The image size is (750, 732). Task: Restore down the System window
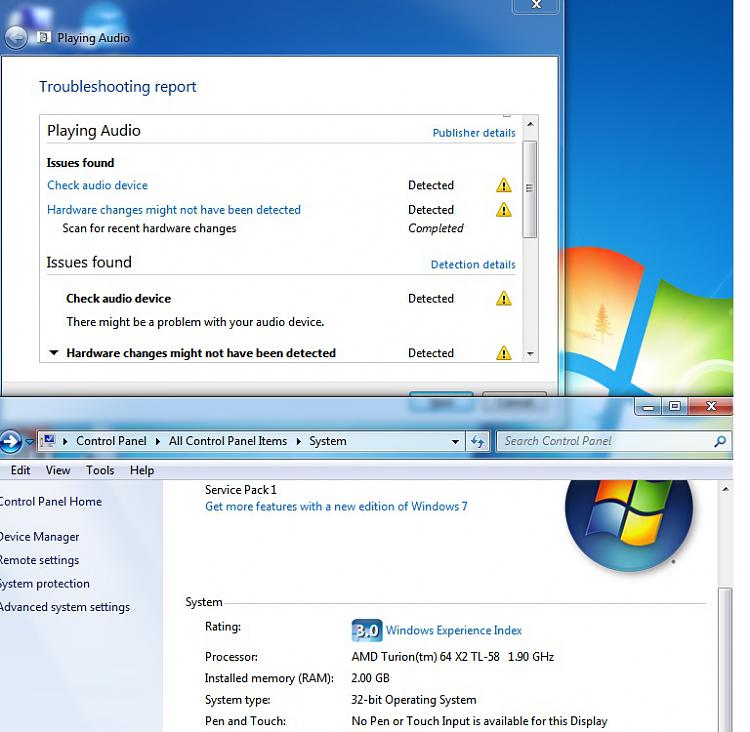[x=674, y=406]
